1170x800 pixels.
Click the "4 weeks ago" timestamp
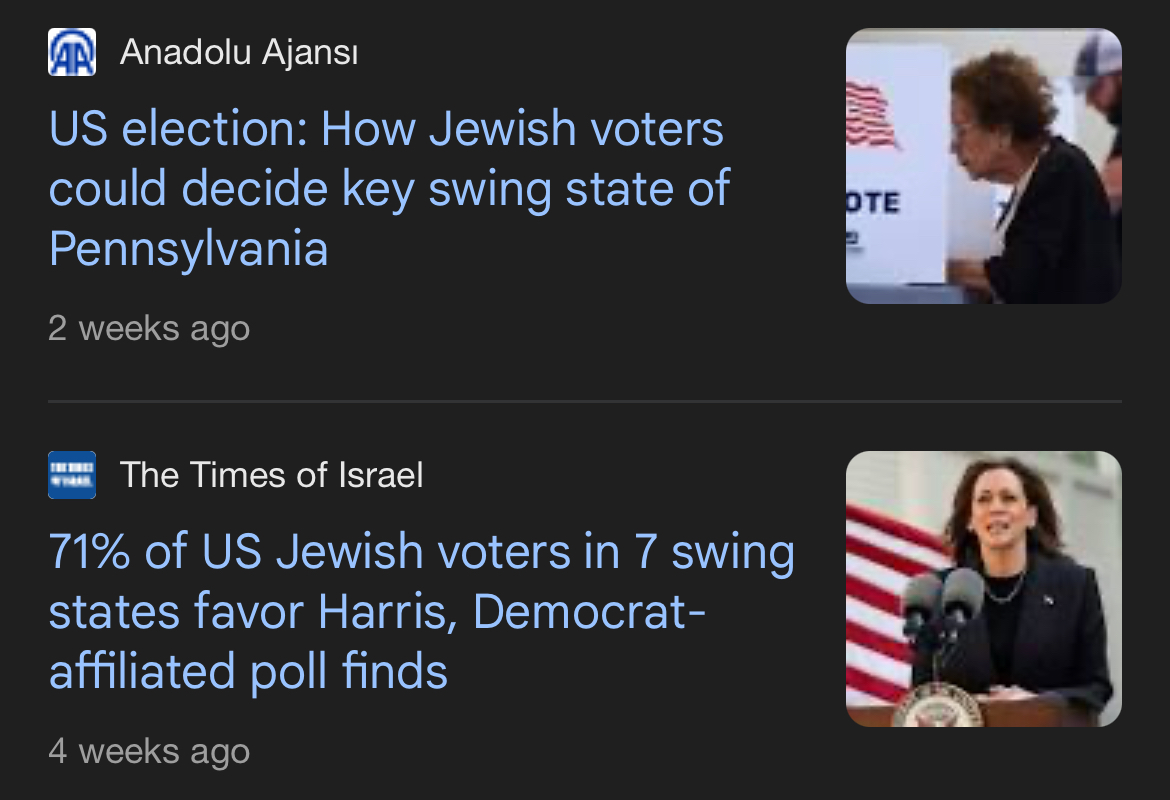coord(149,751)
